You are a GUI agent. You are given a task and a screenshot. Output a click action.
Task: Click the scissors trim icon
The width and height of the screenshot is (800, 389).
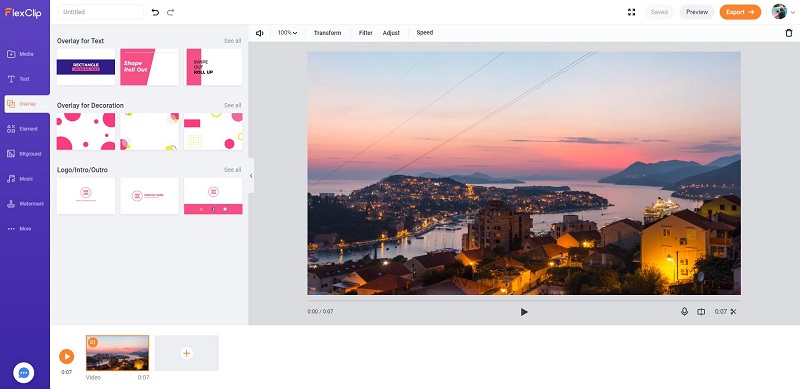(734, 311)
